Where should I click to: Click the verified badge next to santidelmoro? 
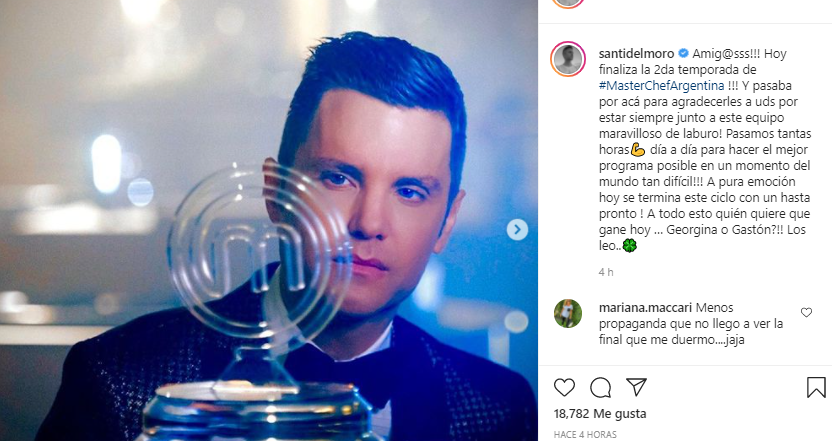pyautogui.click(x=683, y=53)
